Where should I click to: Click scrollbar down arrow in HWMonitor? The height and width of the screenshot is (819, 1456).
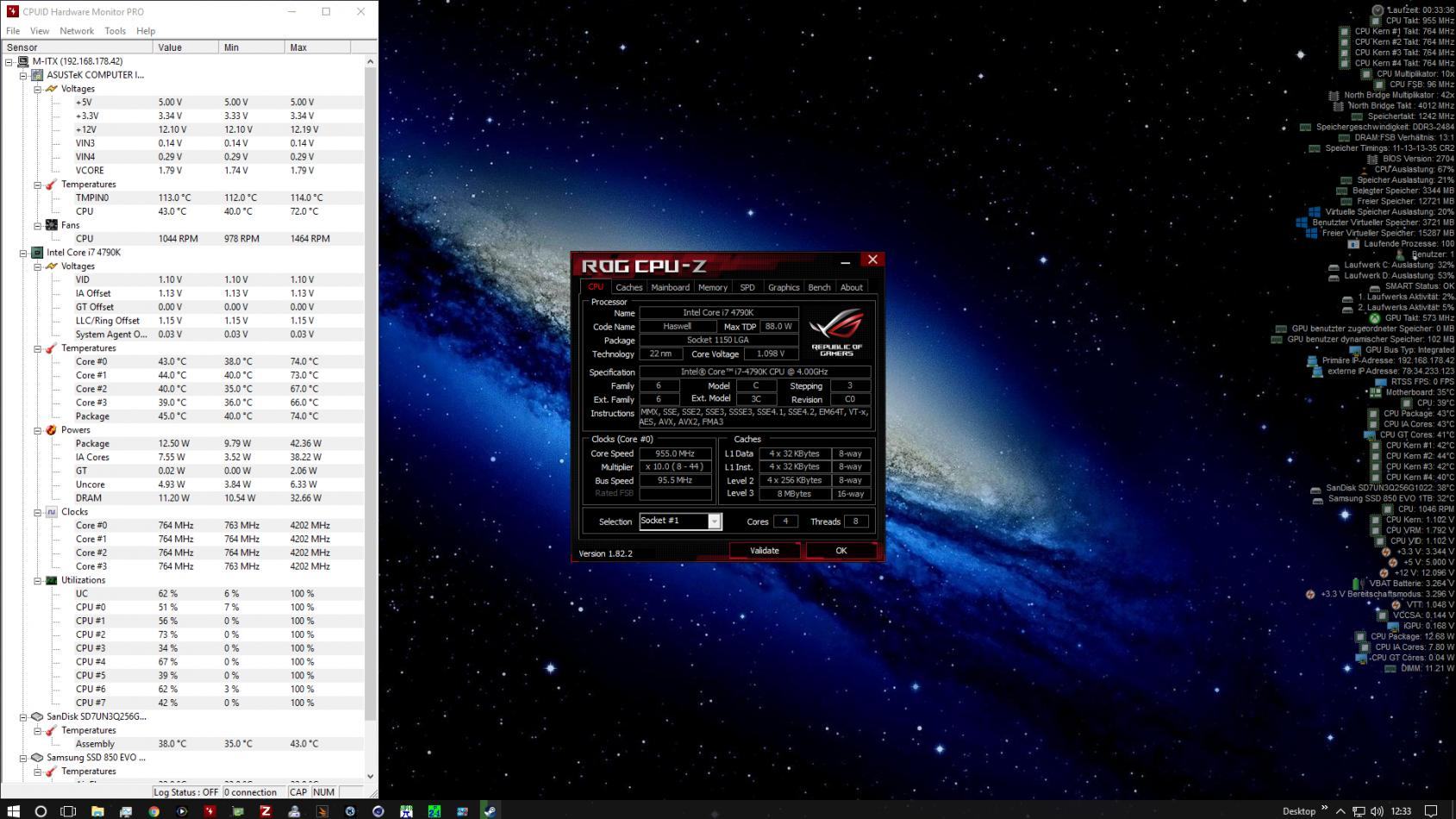coord(370,776)
